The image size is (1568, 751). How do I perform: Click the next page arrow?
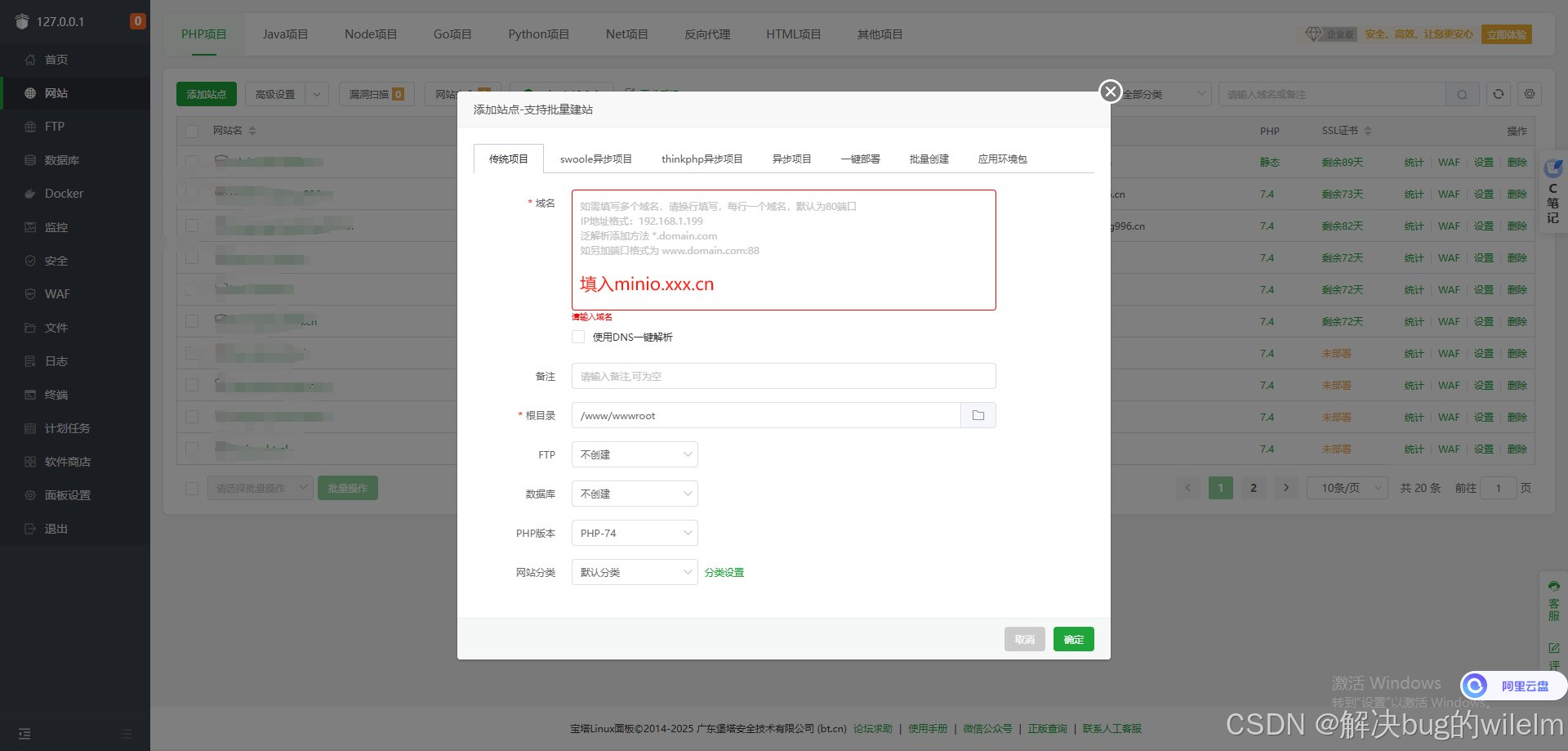[1285, 488]
